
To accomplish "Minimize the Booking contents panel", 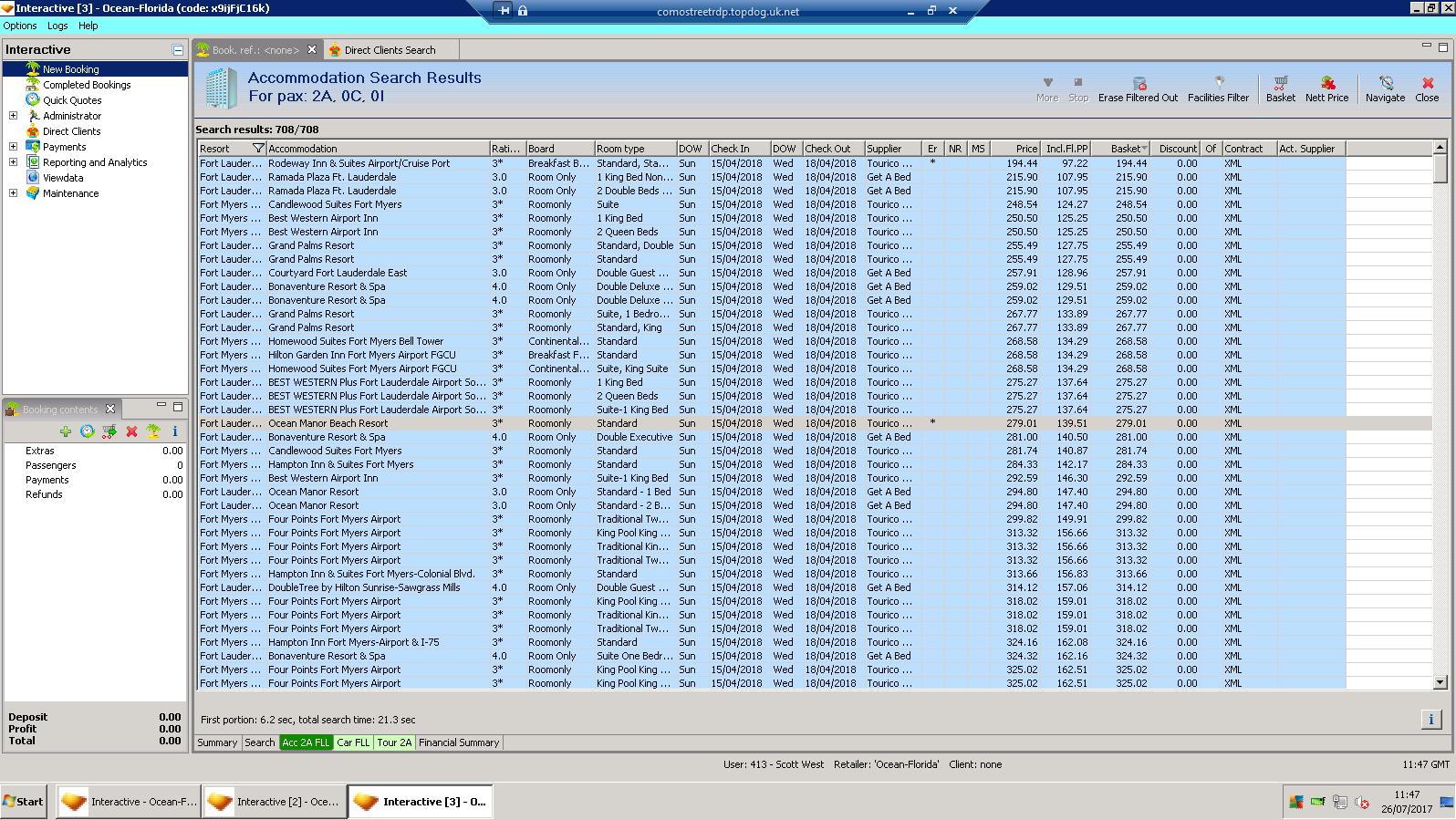I will tap(161, 406).
